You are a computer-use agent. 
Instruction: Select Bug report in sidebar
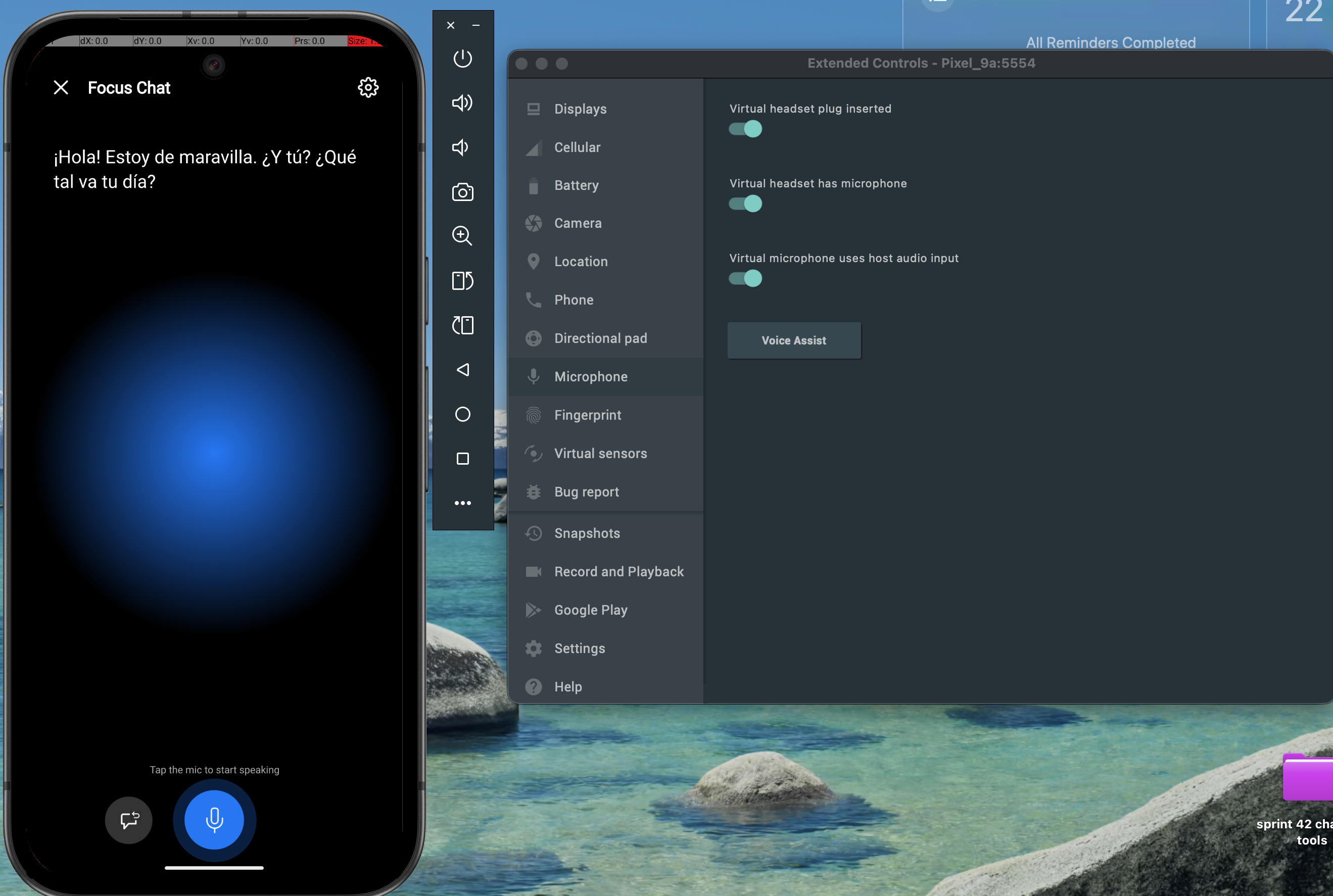click(605, 492)
